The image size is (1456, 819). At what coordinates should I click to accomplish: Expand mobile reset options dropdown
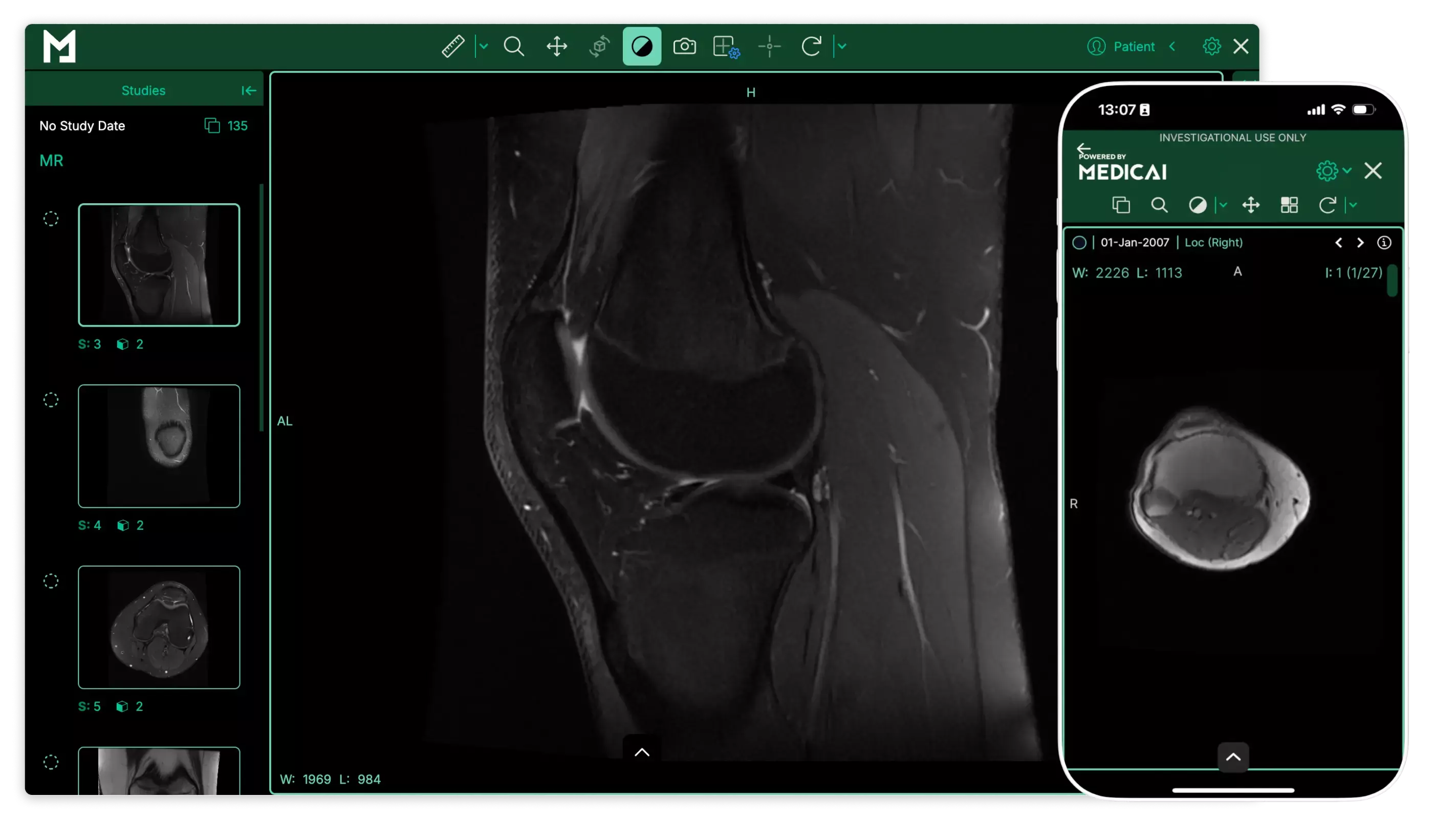pos(1353,205)
